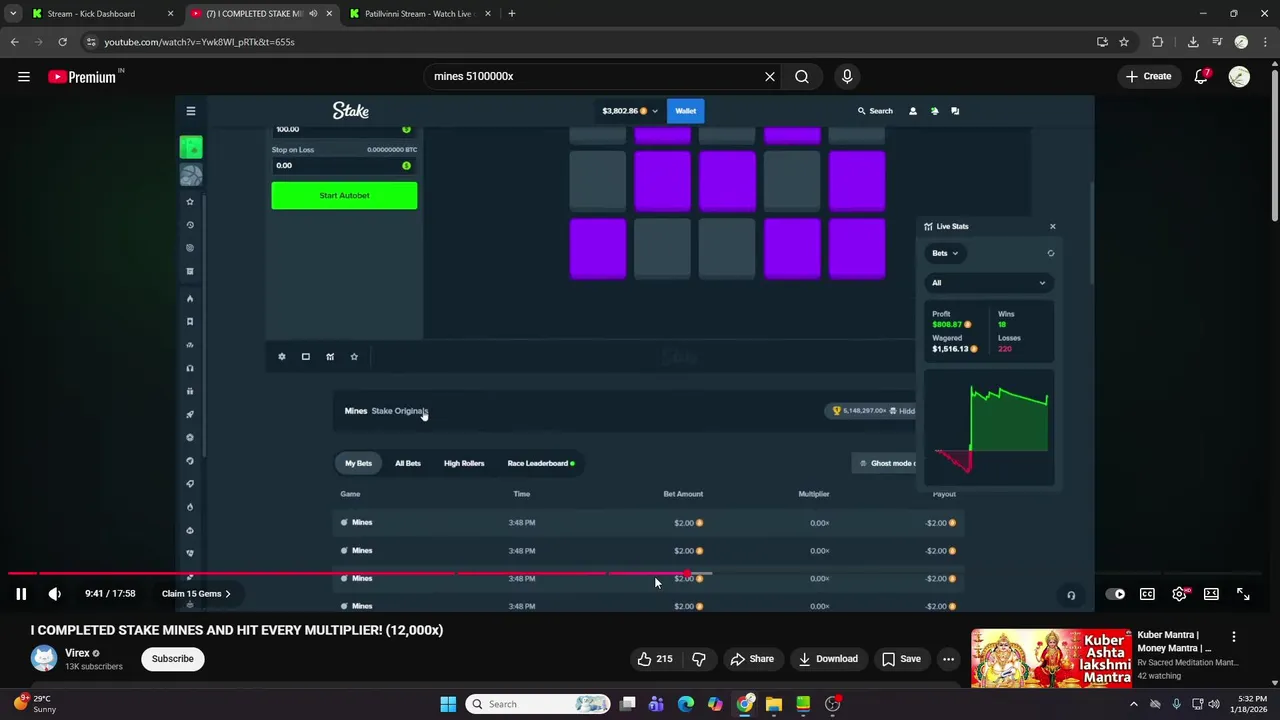
Task: Run YouTube search with magnifier button
Action: pyautogui.click(x=802, y=76)
